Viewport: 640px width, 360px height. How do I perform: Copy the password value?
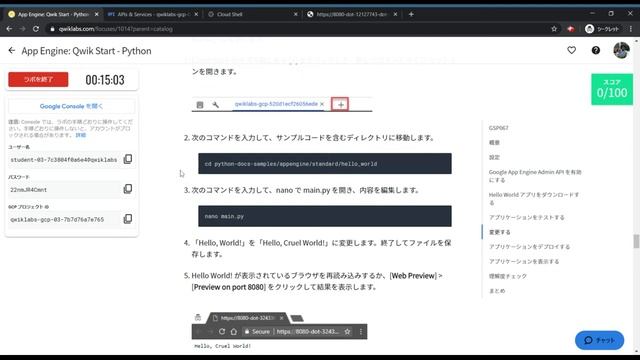tap(128, 189)
